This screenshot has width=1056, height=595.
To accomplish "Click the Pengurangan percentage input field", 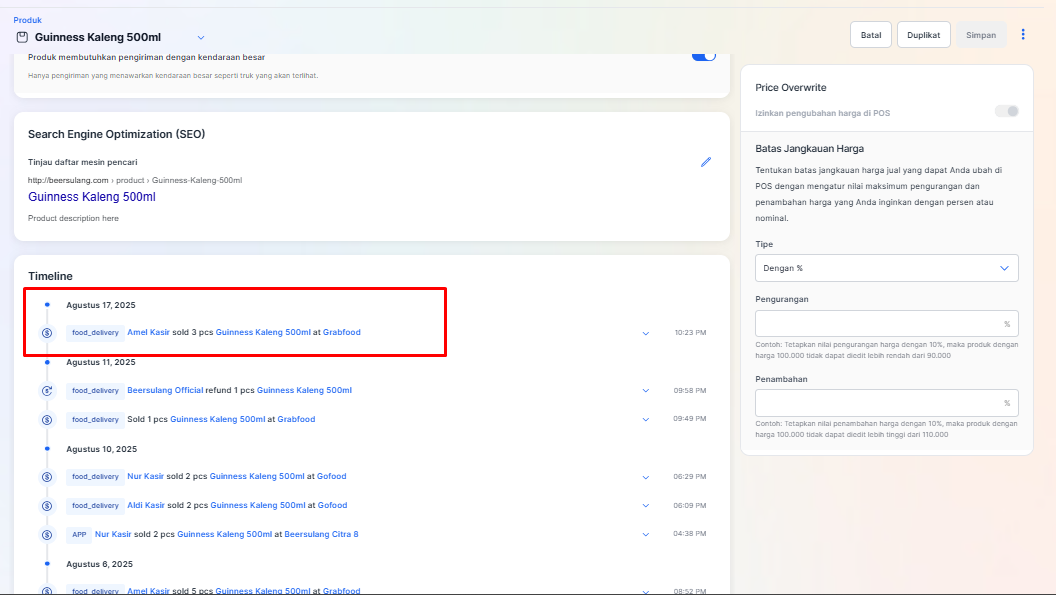I will point(886,323).
